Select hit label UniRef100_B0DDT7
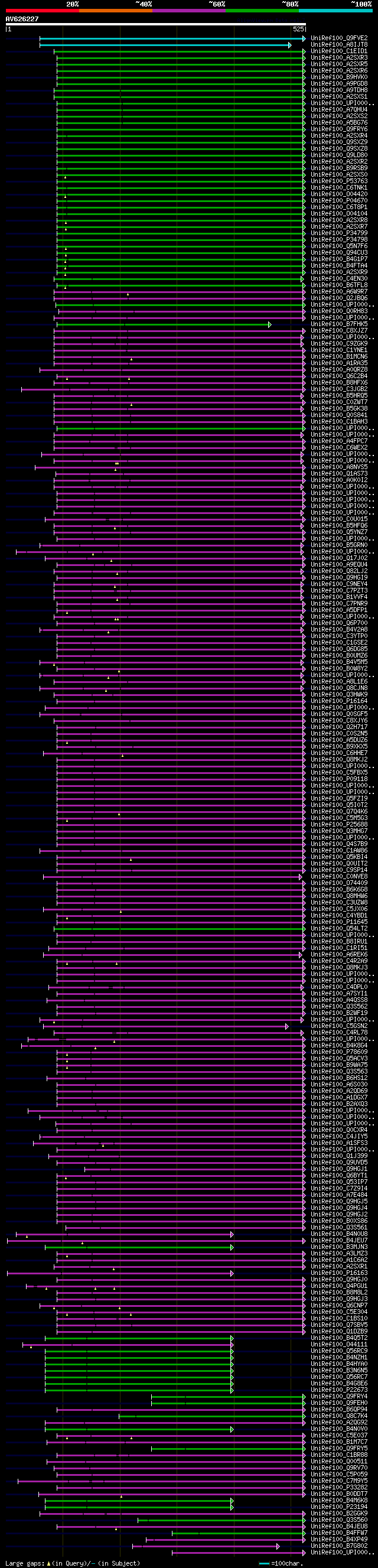378x1568 pixels. [339, 1494]
